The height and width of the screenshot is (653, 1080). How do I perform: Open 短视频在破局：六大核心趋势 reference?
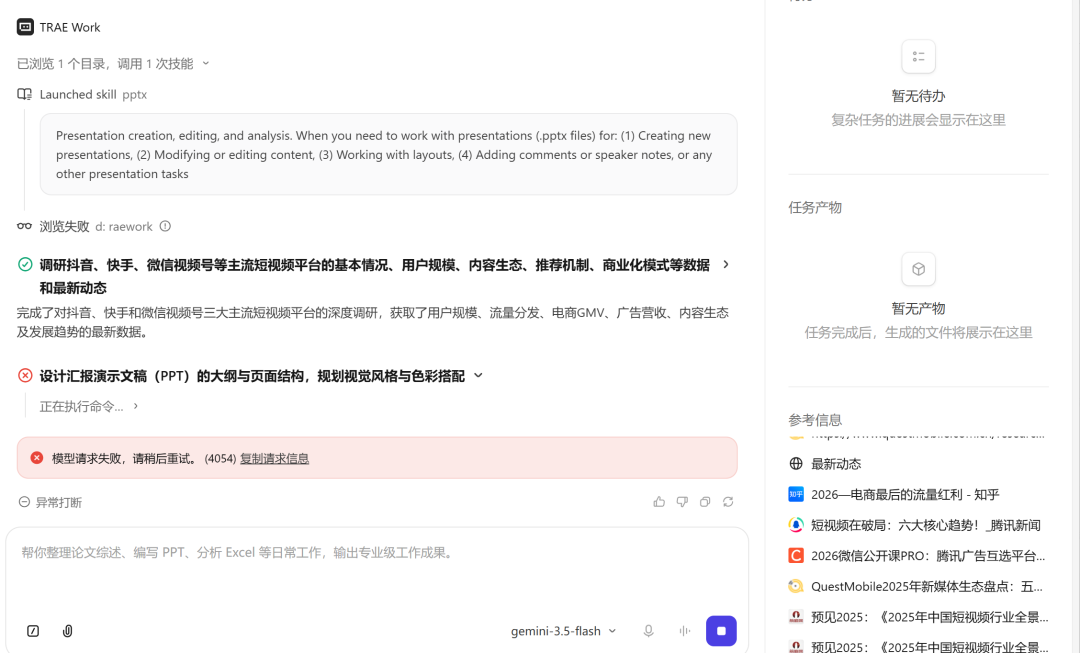coord(926,525)
